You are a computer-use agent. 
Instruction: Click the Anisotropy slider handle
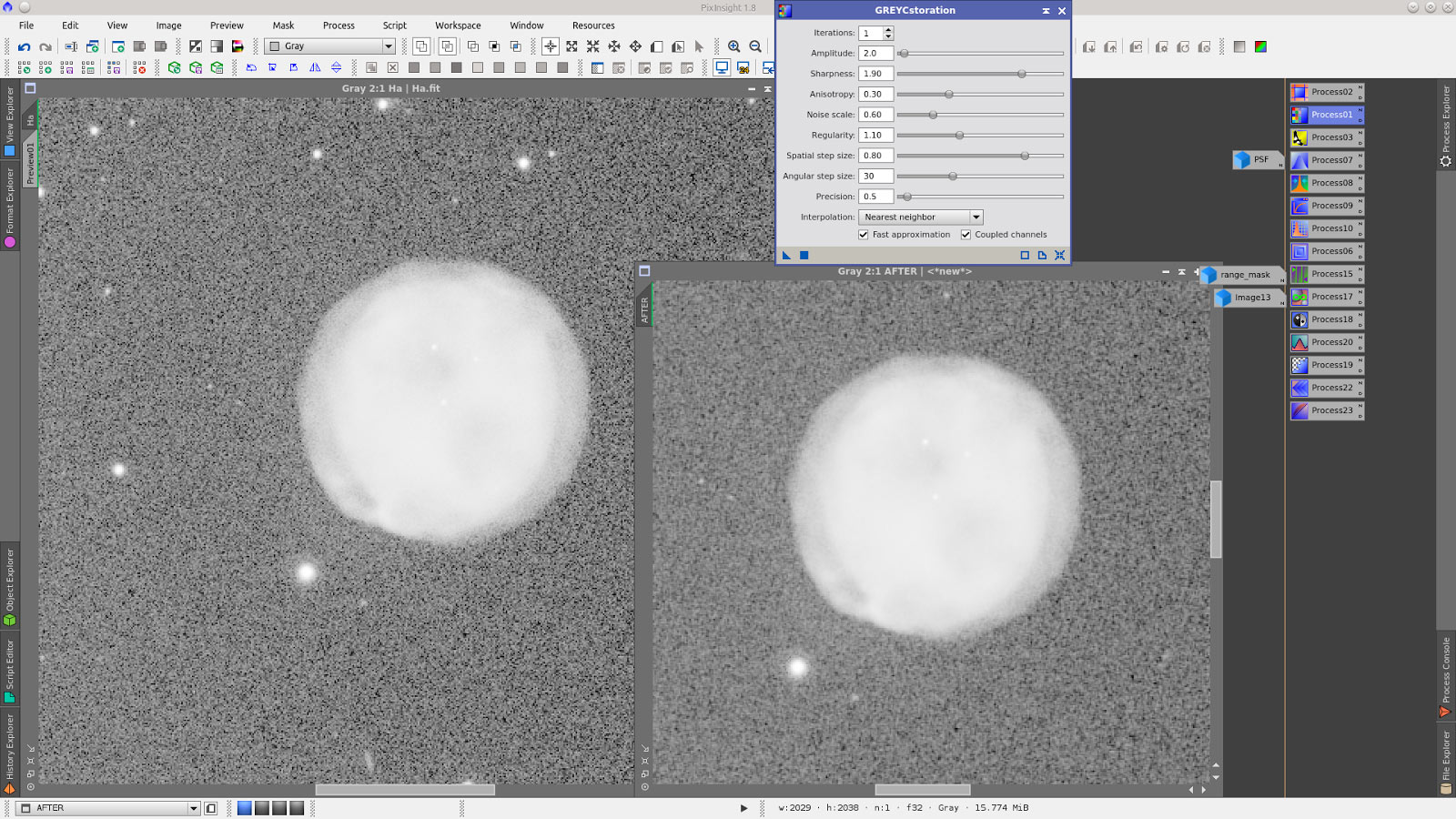[948, 95]
